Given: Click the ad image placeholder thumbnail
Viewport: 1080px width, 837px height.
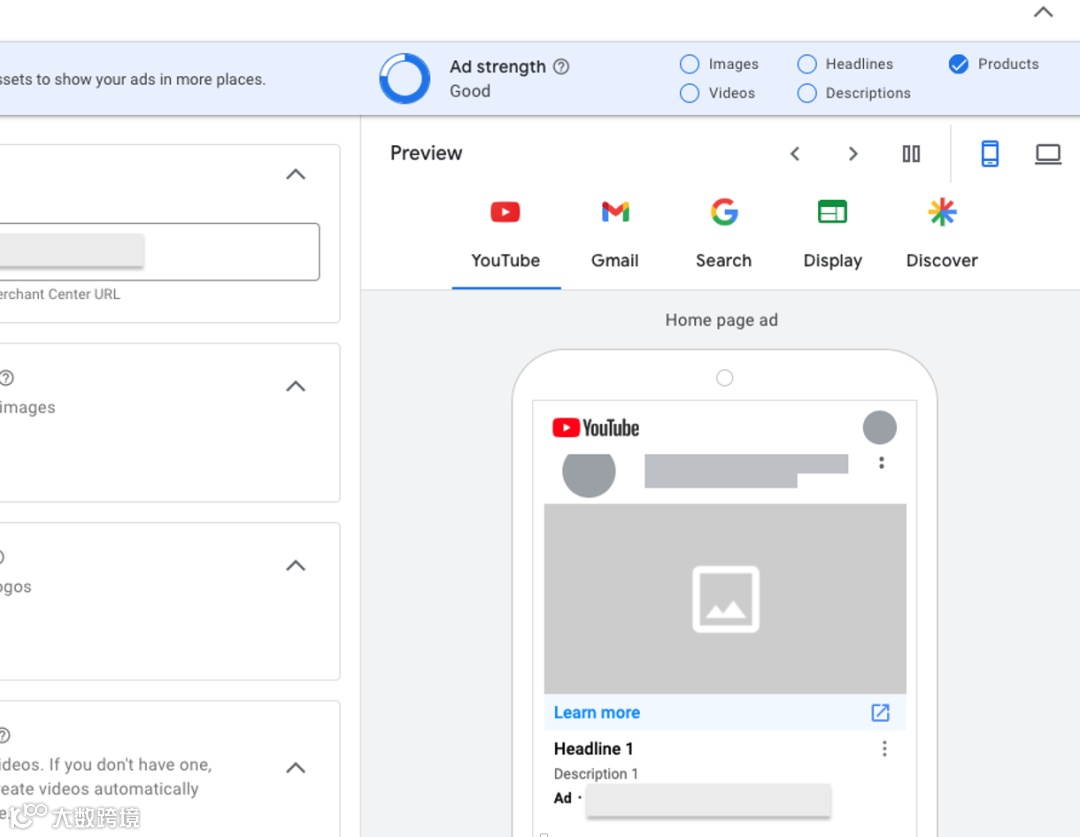Looking at the screenshot, I should pyautogui.click(x=725, y=599).
